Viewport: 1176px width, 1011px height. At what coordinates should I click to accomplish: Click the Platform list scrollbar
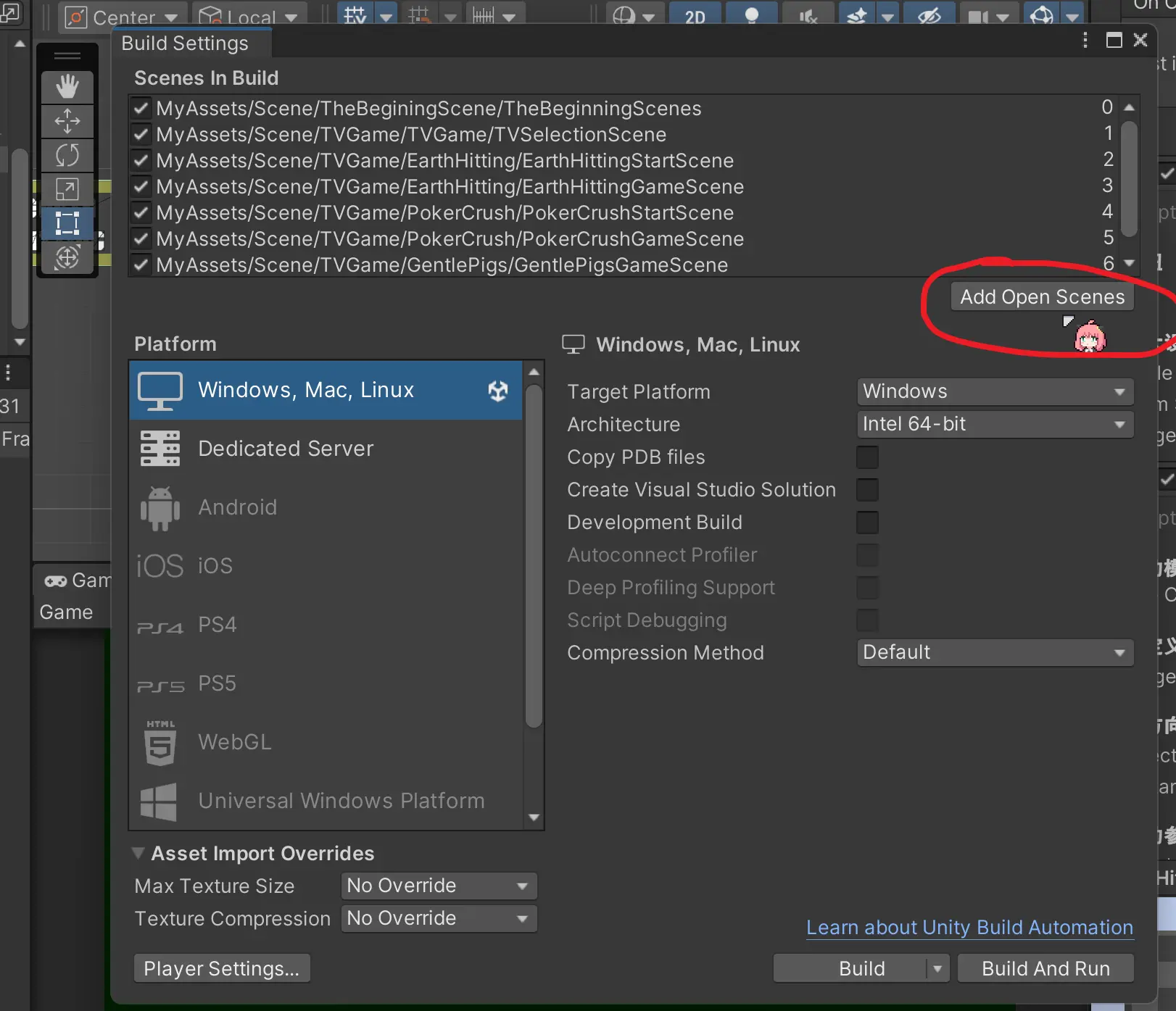534,557
